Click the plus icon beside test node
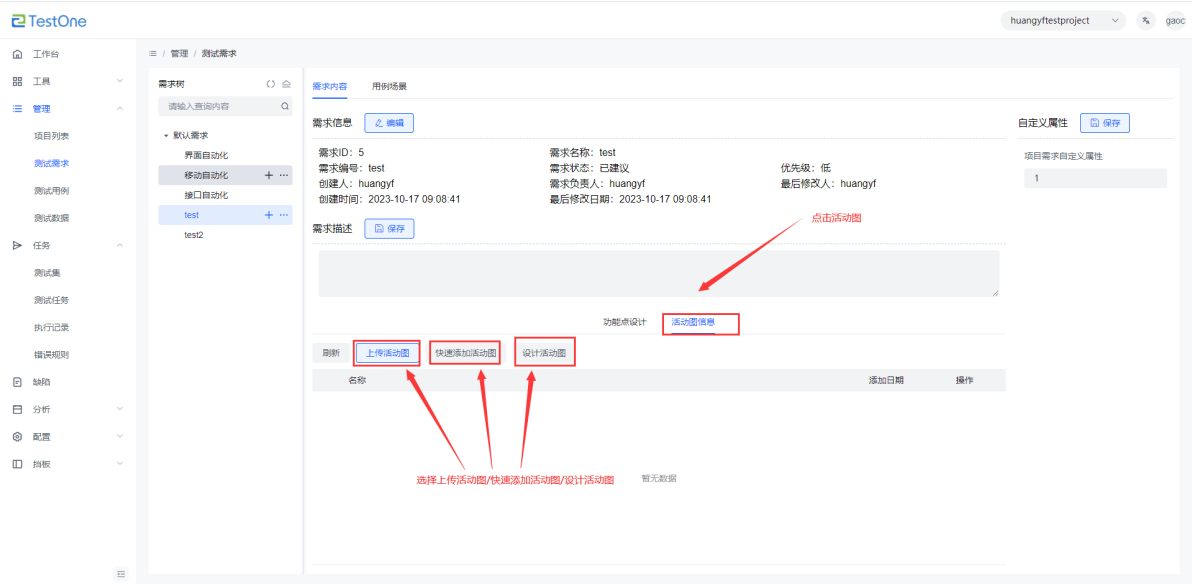1192x584 pixels. click(268, 215)
